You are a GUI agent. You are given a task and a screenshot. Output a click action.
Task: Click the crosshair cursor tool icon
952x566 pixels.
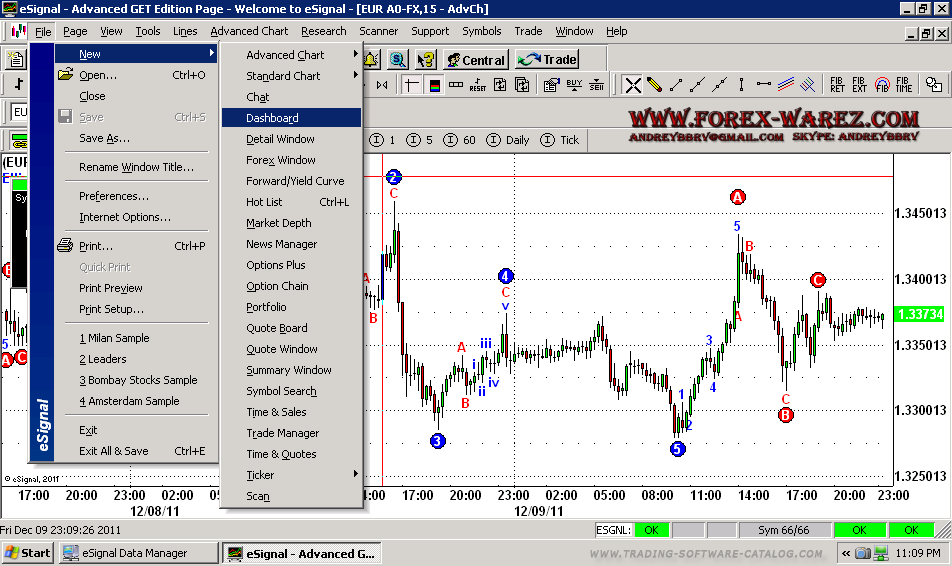click(x=412, y=85)
